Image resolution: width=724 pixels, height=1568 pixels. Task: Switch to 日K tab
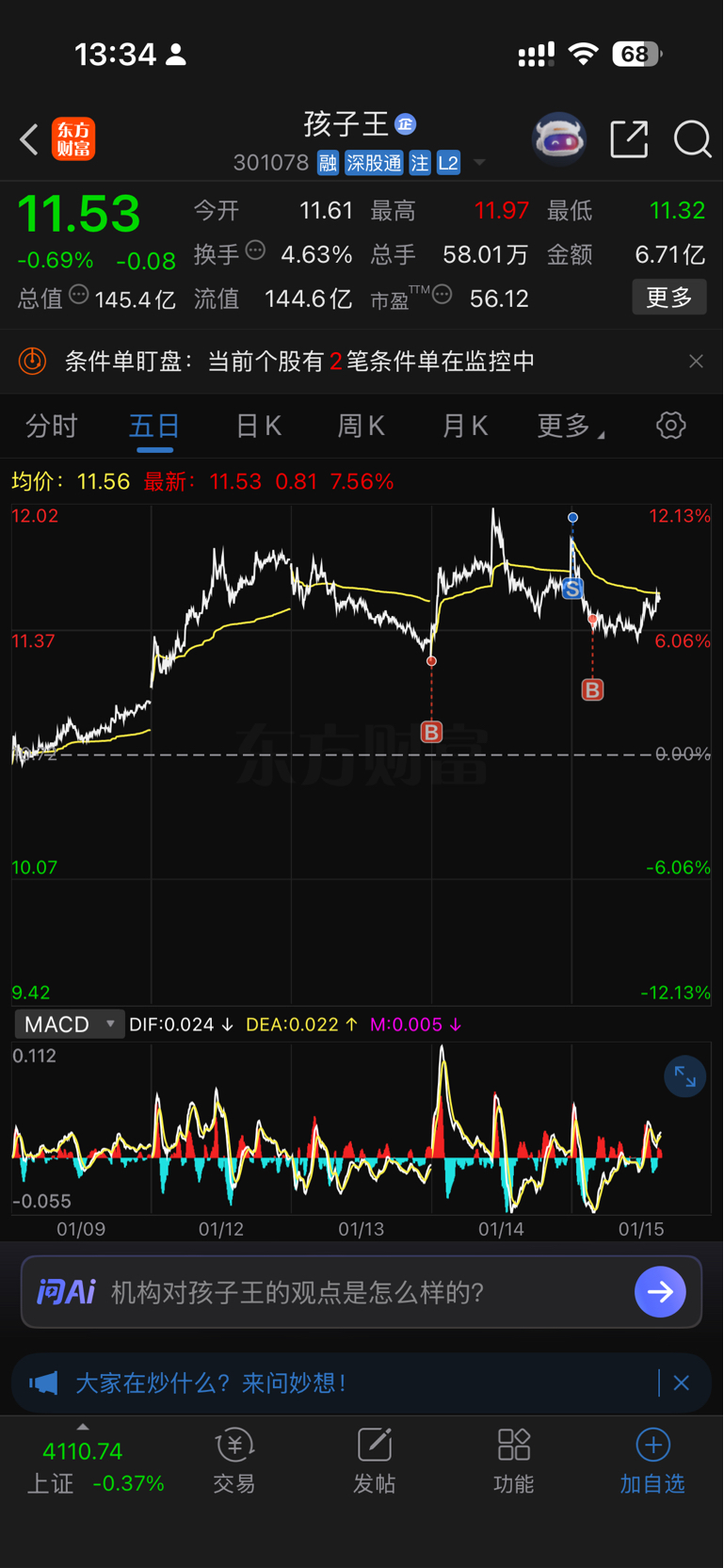[x=258, y=427]
